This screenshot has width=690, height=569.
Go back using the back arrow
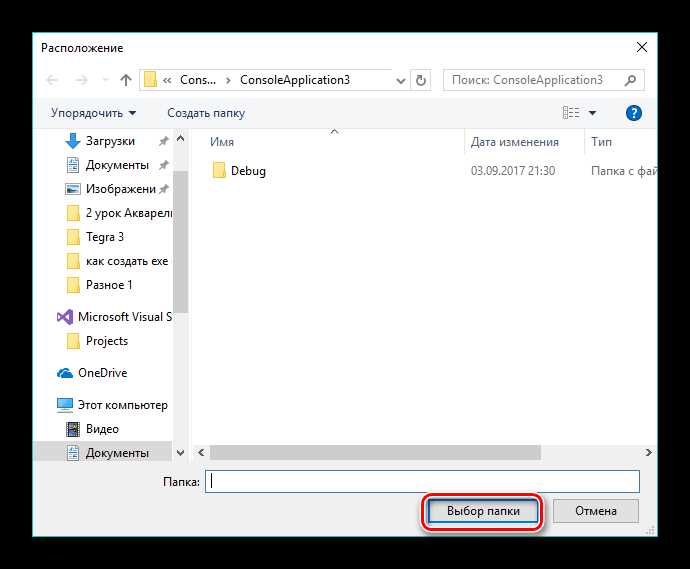(52, 80)
